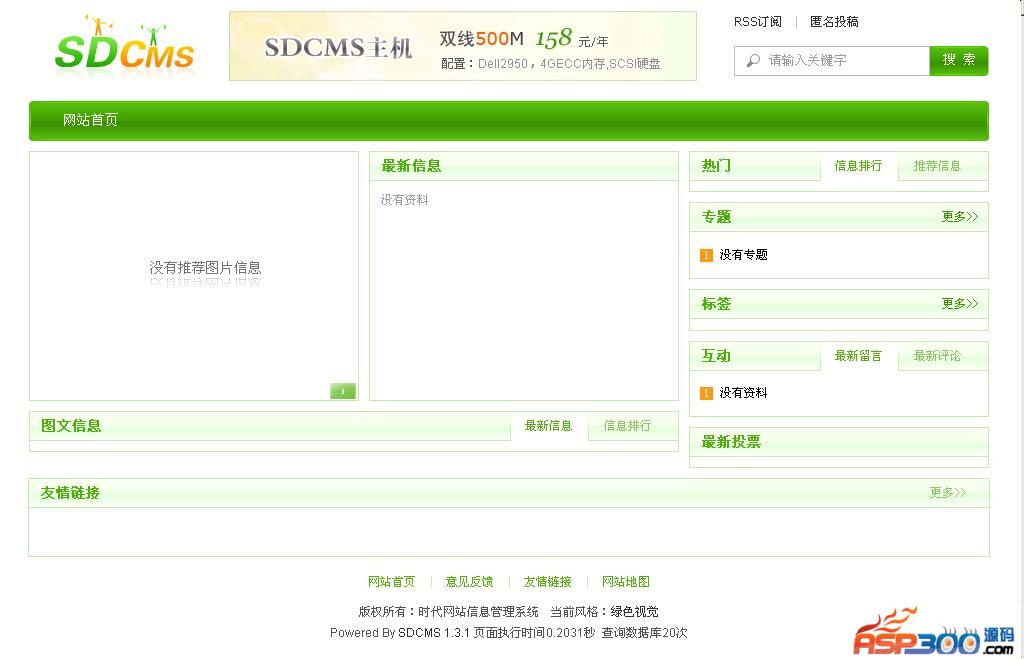
Task: Focus the keyword search input field
Action: coord(831,61)
